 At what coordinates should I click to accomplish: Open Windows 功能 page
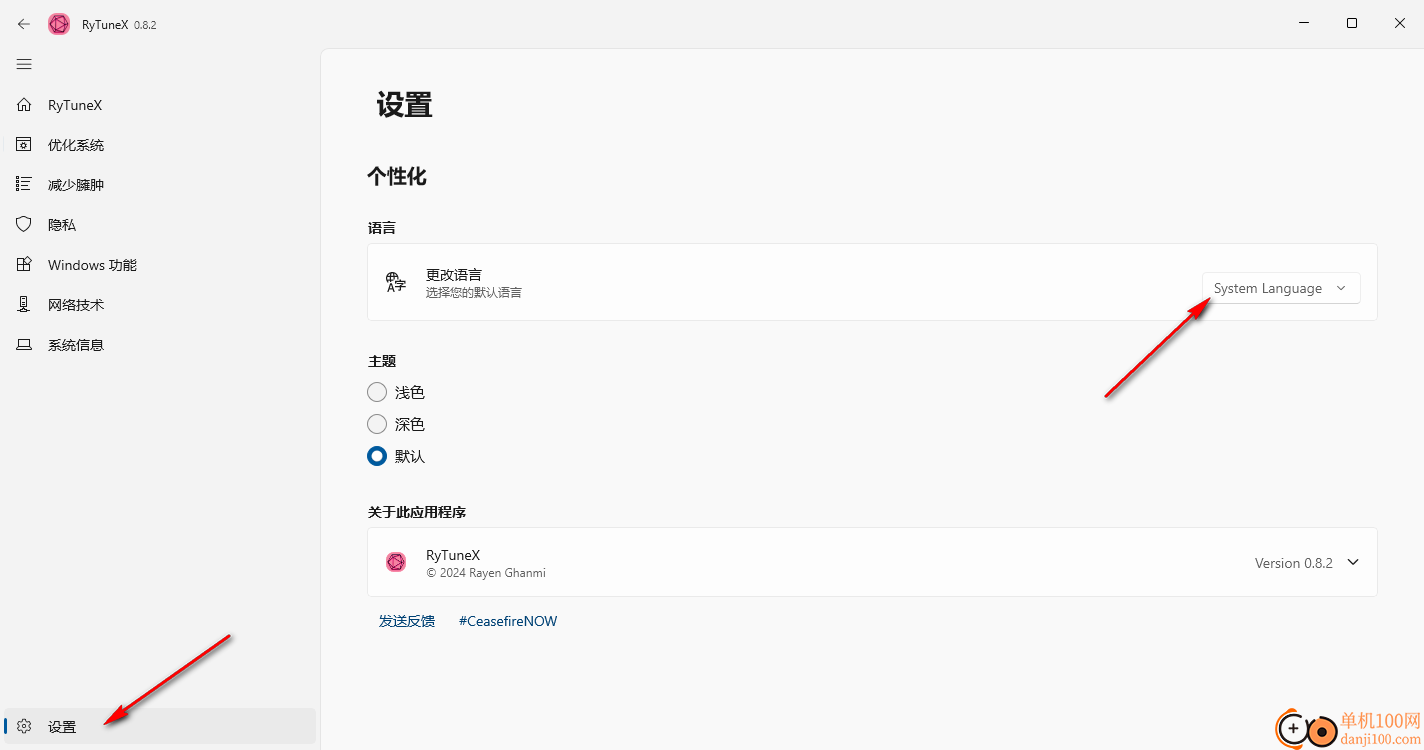[x=160, y=265]
